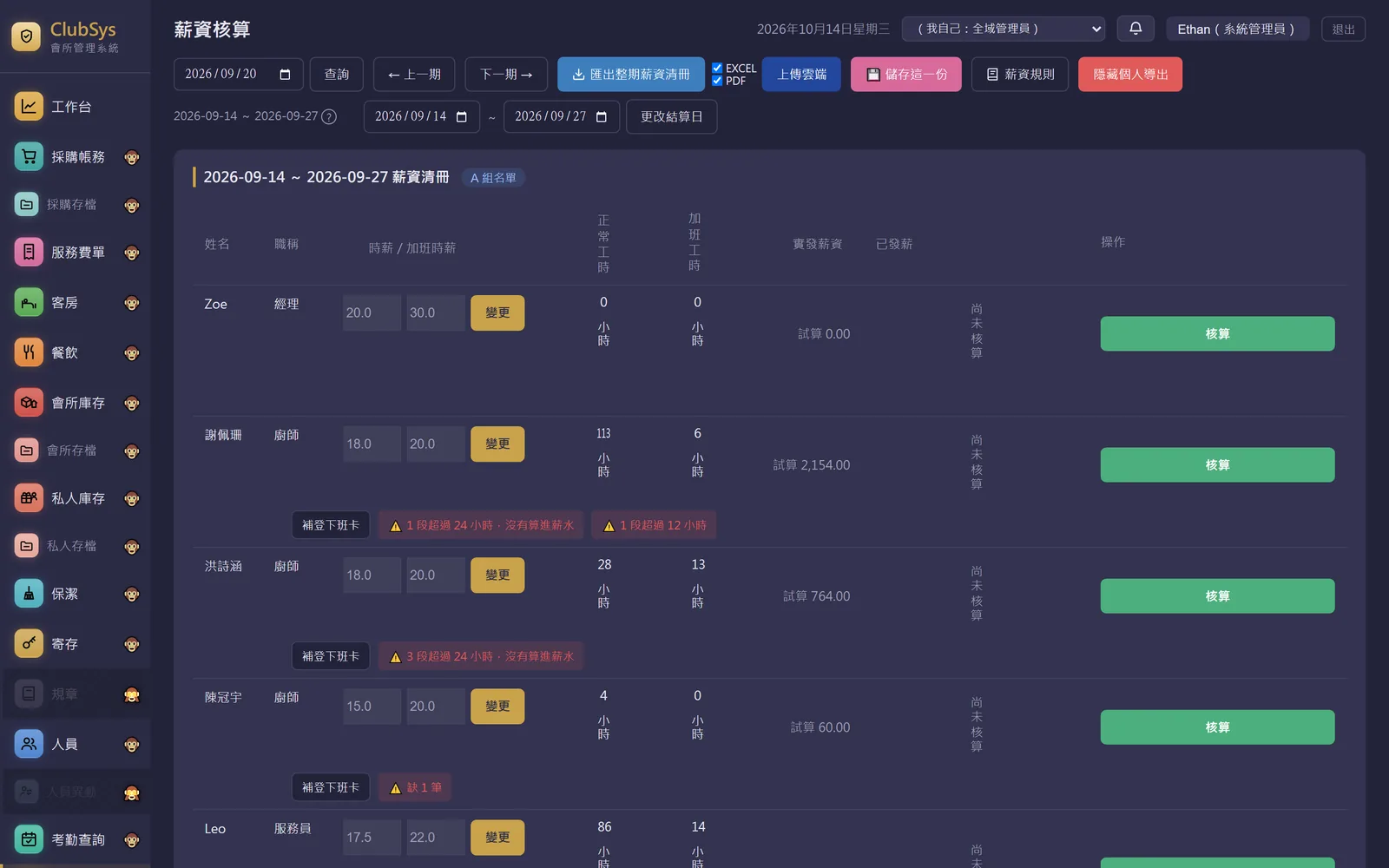
Task: Open 客房 bed icon
Action: (x=29, y=303)
